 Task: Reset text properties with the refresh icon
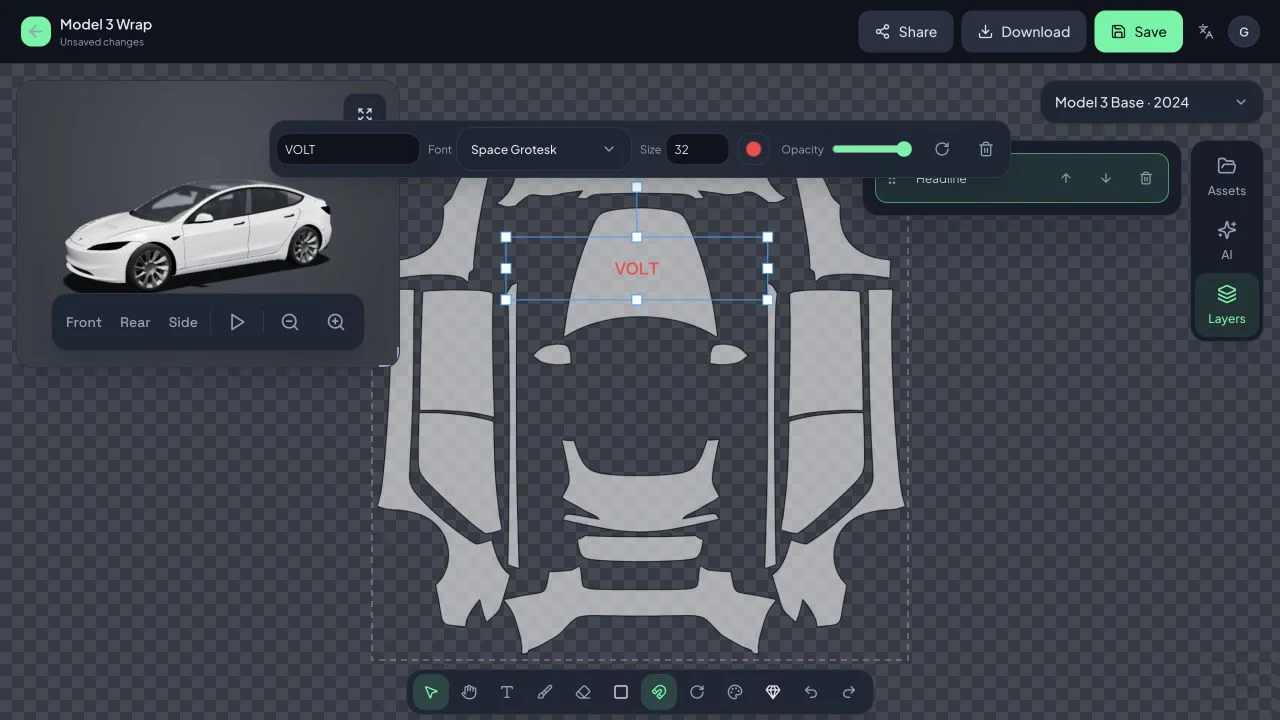tap(942, 149)
